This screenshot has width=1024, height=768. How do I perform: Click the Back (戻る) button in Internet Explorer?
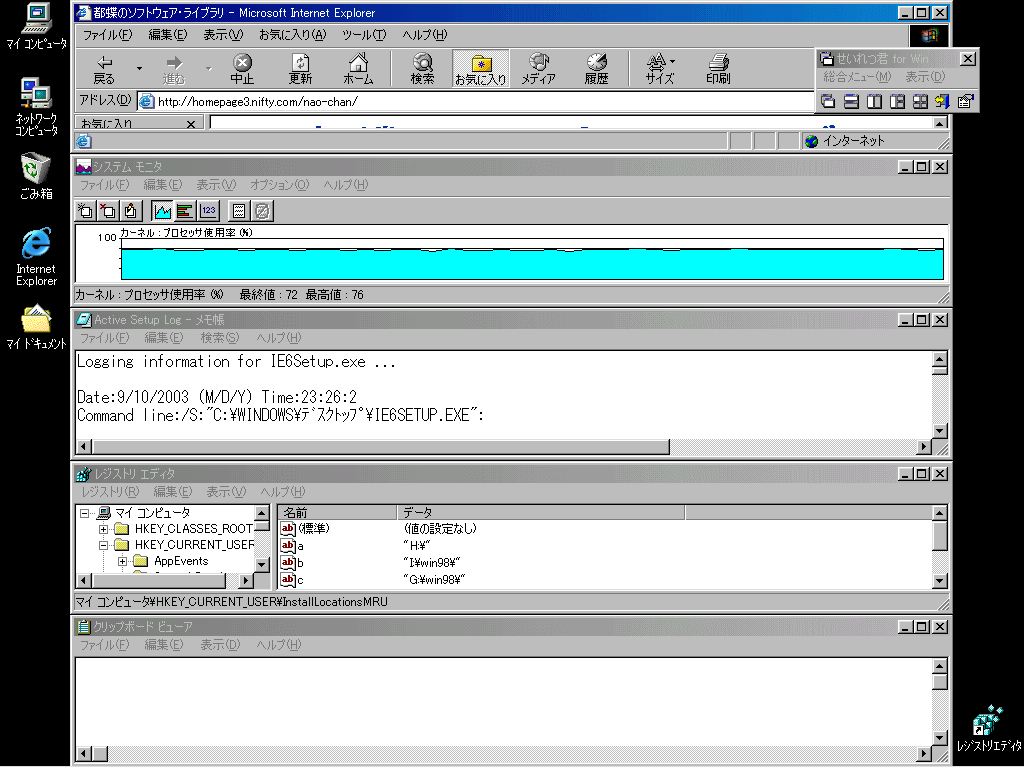click(104, 69)
